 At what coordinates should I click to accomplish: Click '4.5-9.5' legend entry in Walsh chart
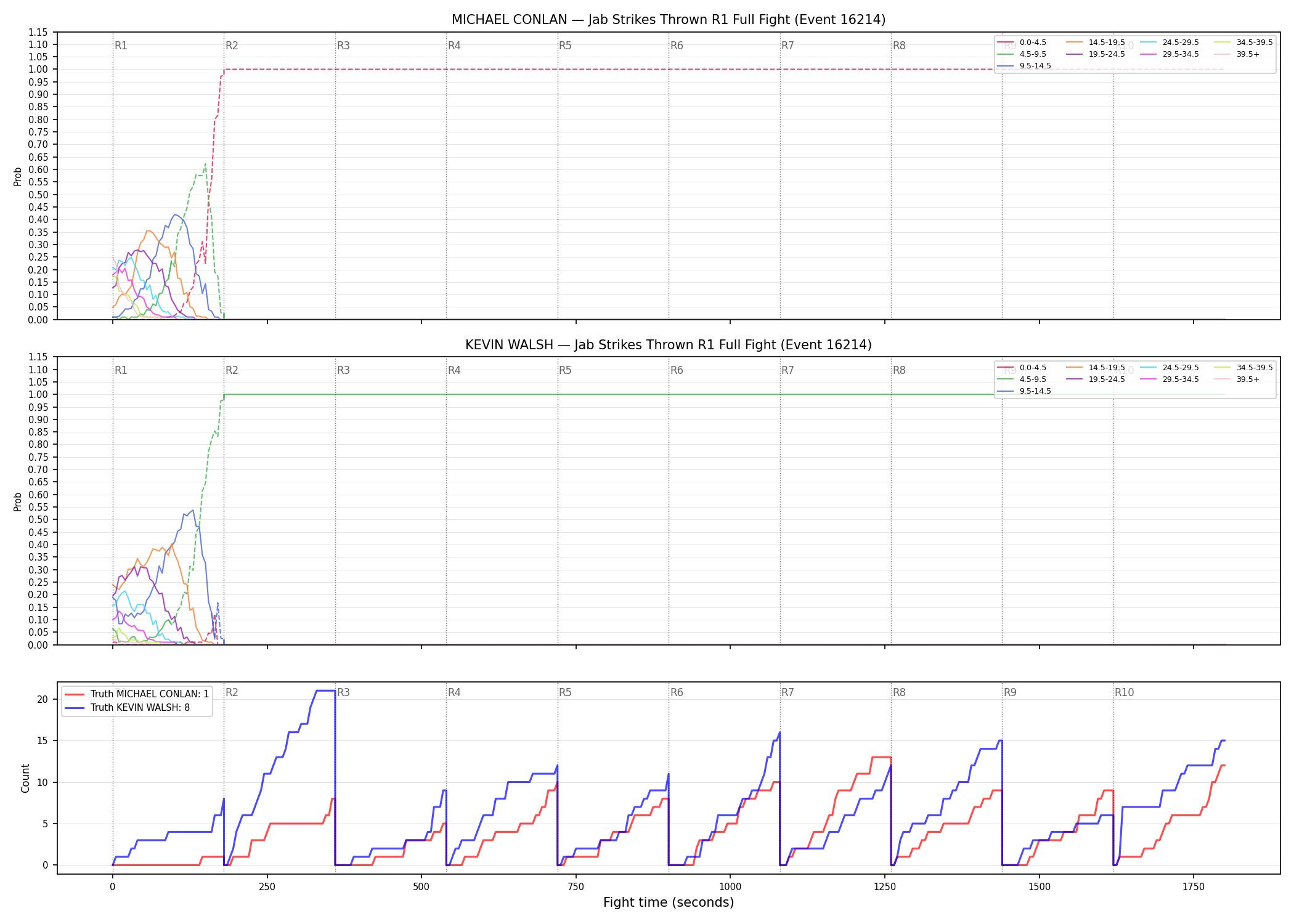coord(1022,379)
